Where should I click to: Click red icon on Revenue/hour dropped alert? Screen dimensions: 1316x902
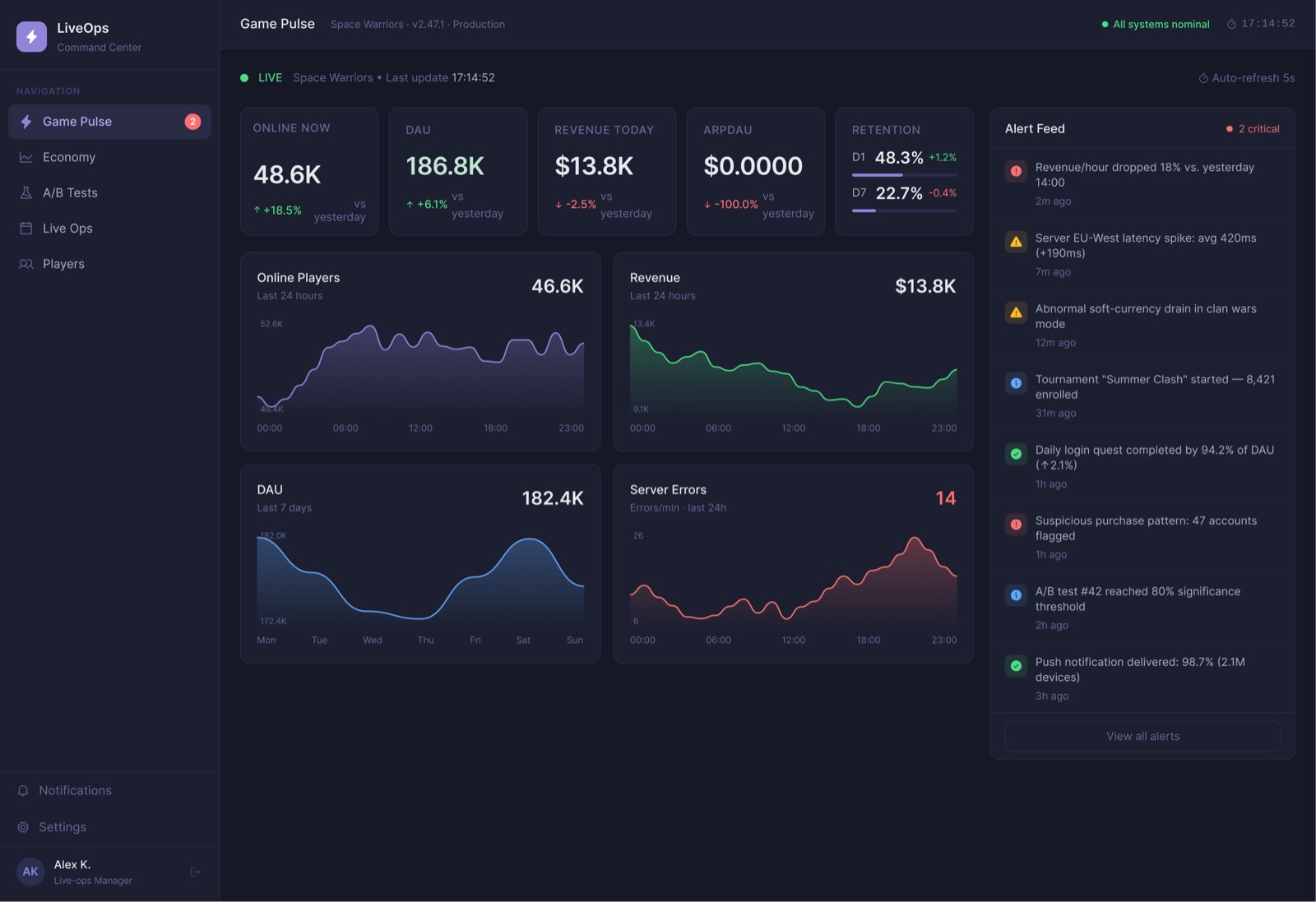[1016, 171]
